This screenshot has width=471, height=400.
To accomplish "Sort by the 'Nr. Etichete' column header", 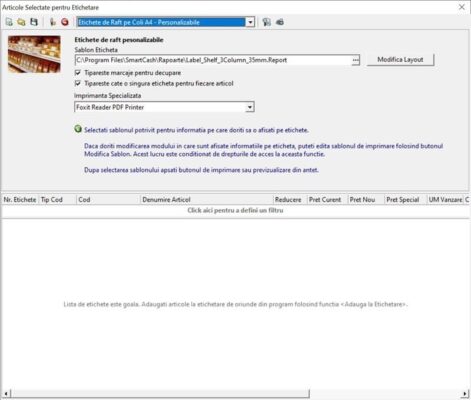I will coord(20,200).
